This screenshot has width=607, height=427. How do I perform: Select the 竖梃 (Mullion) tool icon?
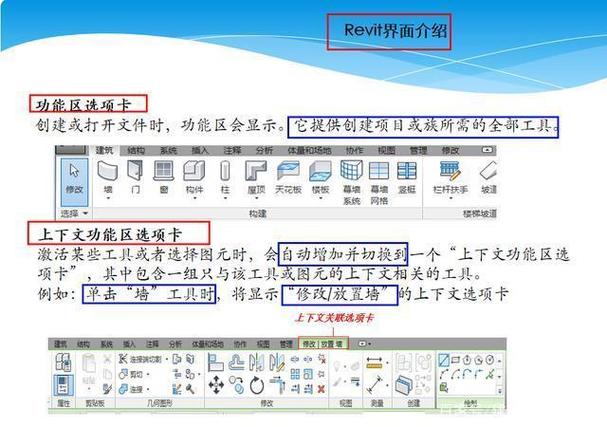point(406,171)
